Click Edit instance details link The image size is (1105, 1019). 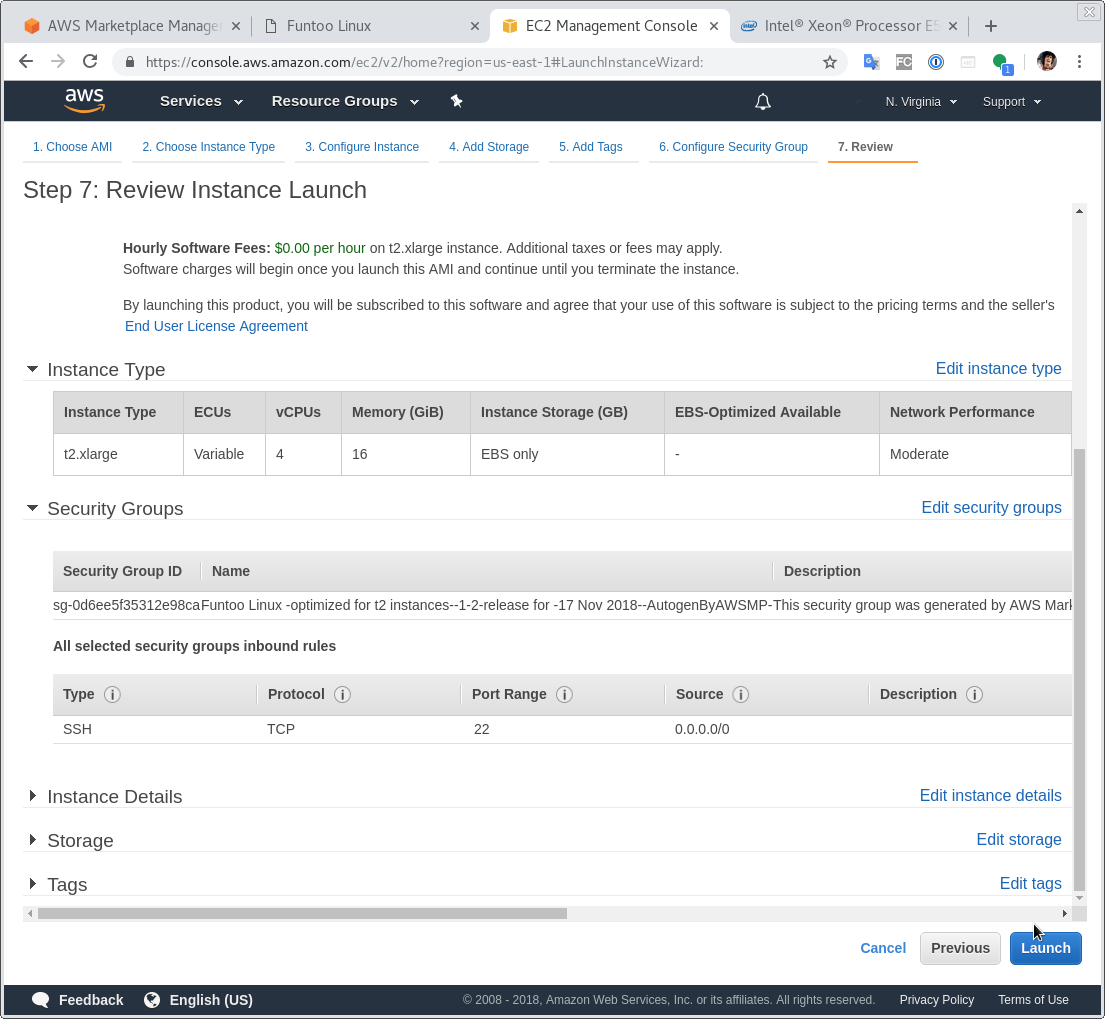tap(990, 795)
